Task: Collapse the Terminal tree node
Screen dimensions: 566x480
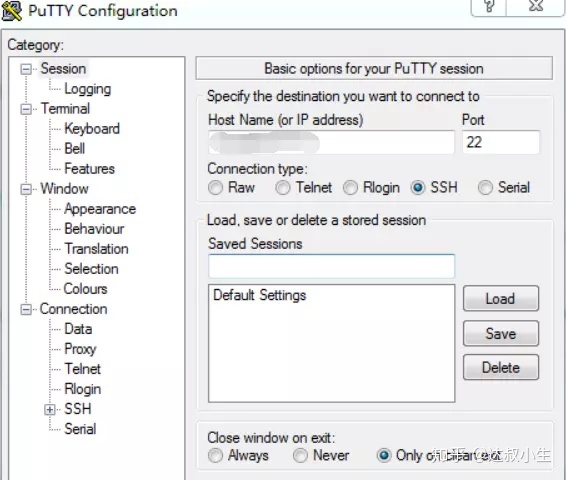Action: 26,109
